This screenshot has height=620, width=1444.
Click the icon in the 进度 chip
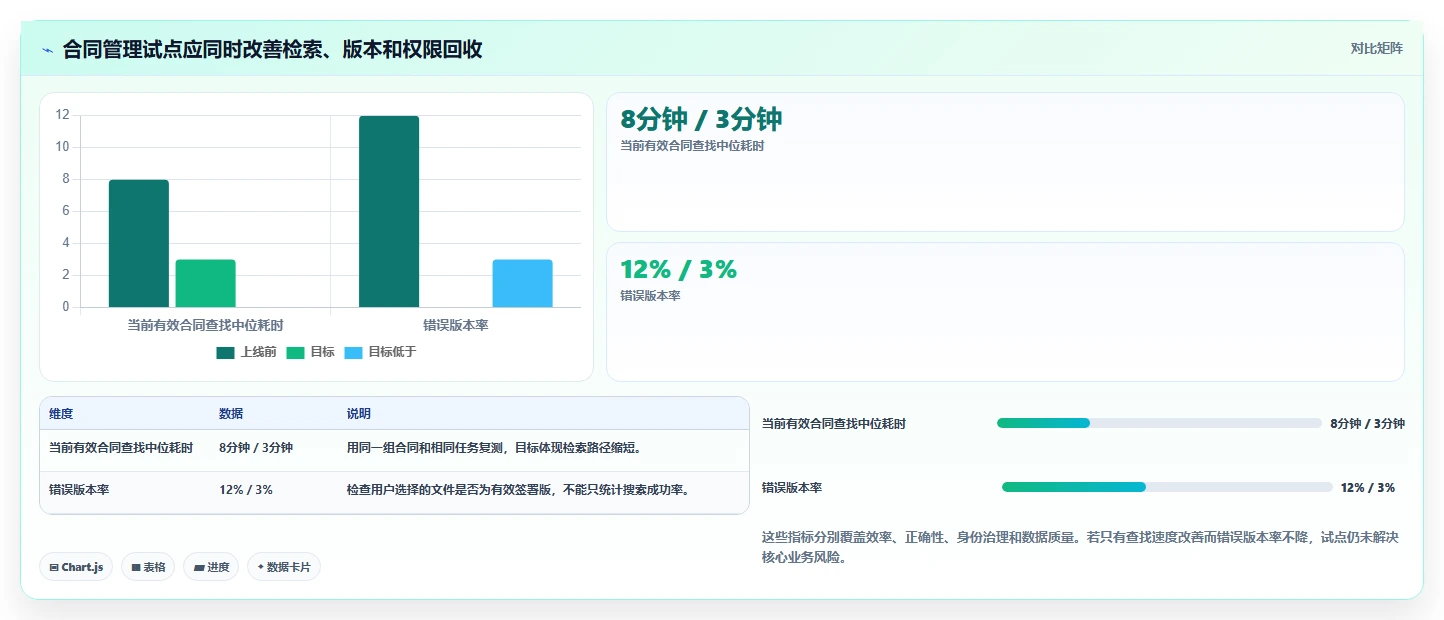tap(199, 567)
